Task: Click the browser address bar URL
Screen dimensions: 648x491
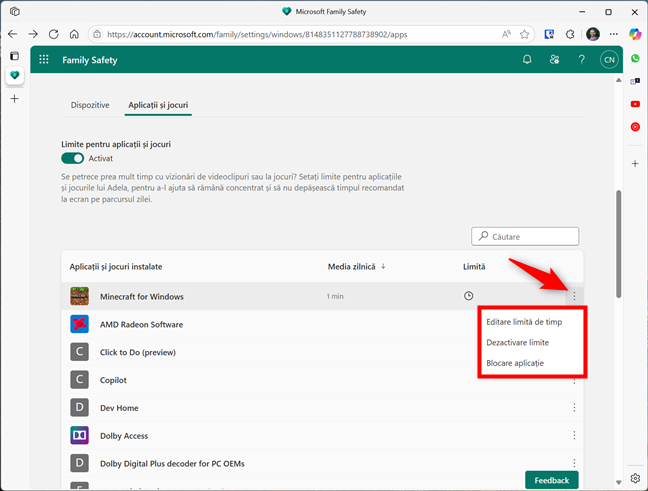Action: coord(257,34)
